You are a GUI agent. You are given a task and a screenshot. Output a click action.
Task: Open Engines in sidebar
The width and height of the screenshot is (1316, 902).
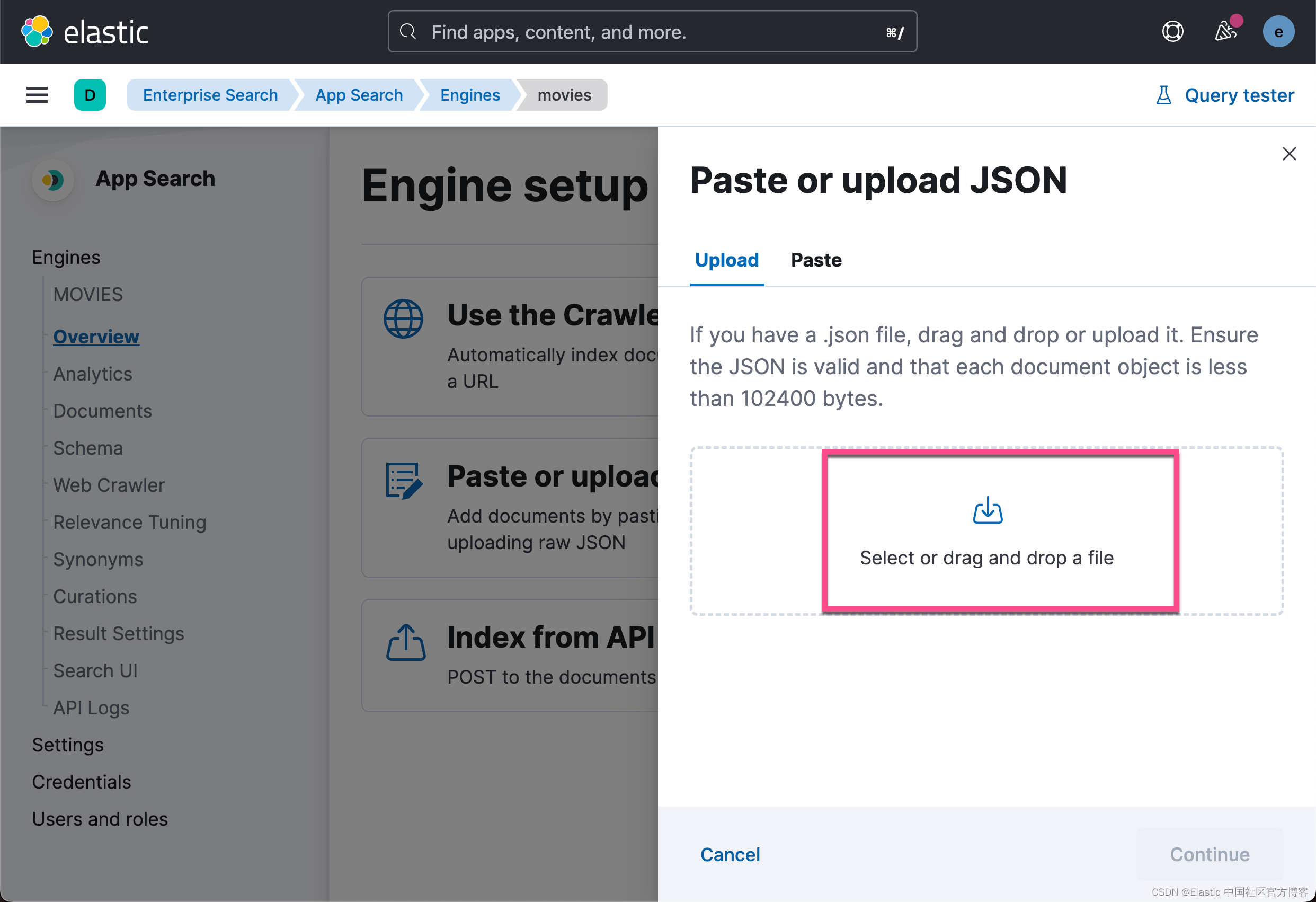(x=66, y=257)
